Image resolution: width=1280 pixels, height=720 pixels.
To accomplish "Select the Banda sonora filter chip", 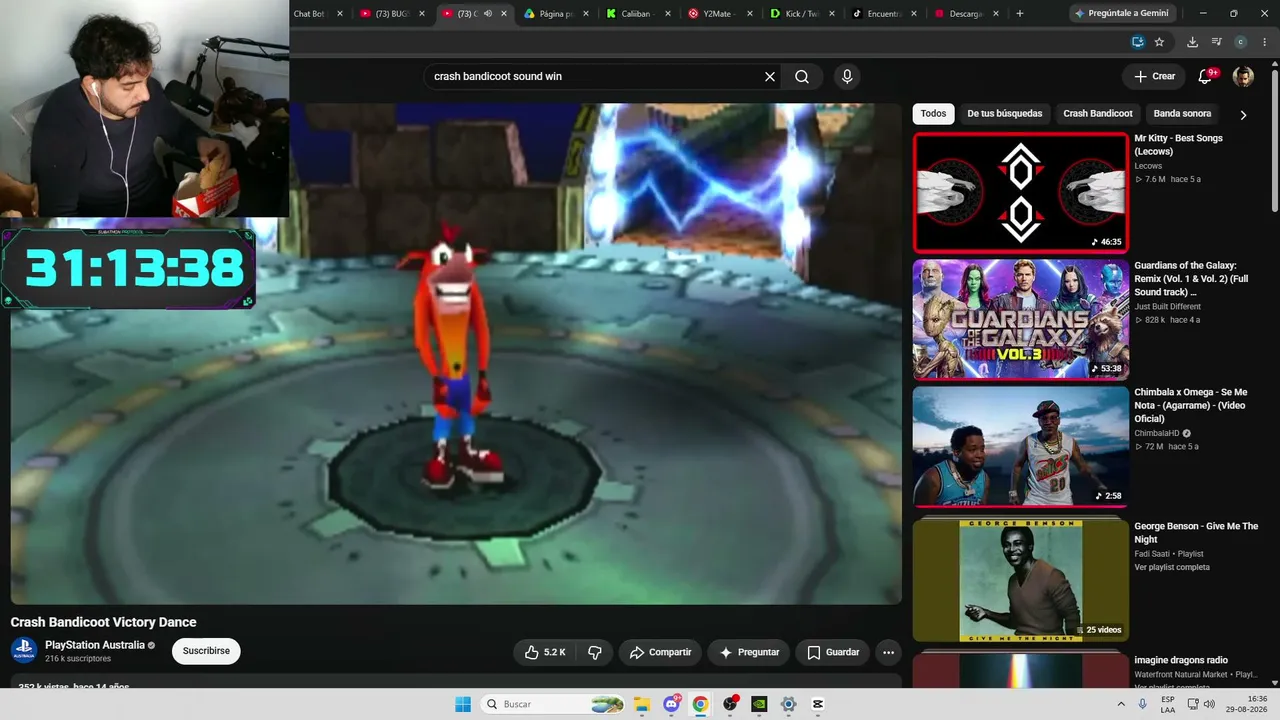I will pos(1182,114).
